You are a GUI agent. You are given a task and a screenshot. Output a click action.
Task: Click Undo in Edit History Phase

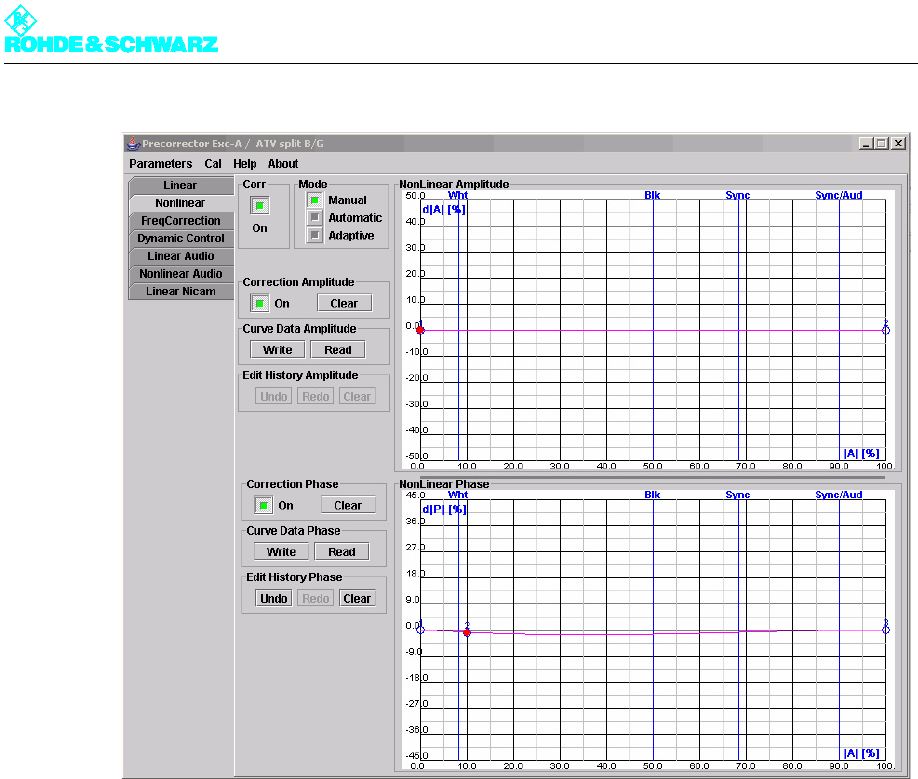pos(273,599)
